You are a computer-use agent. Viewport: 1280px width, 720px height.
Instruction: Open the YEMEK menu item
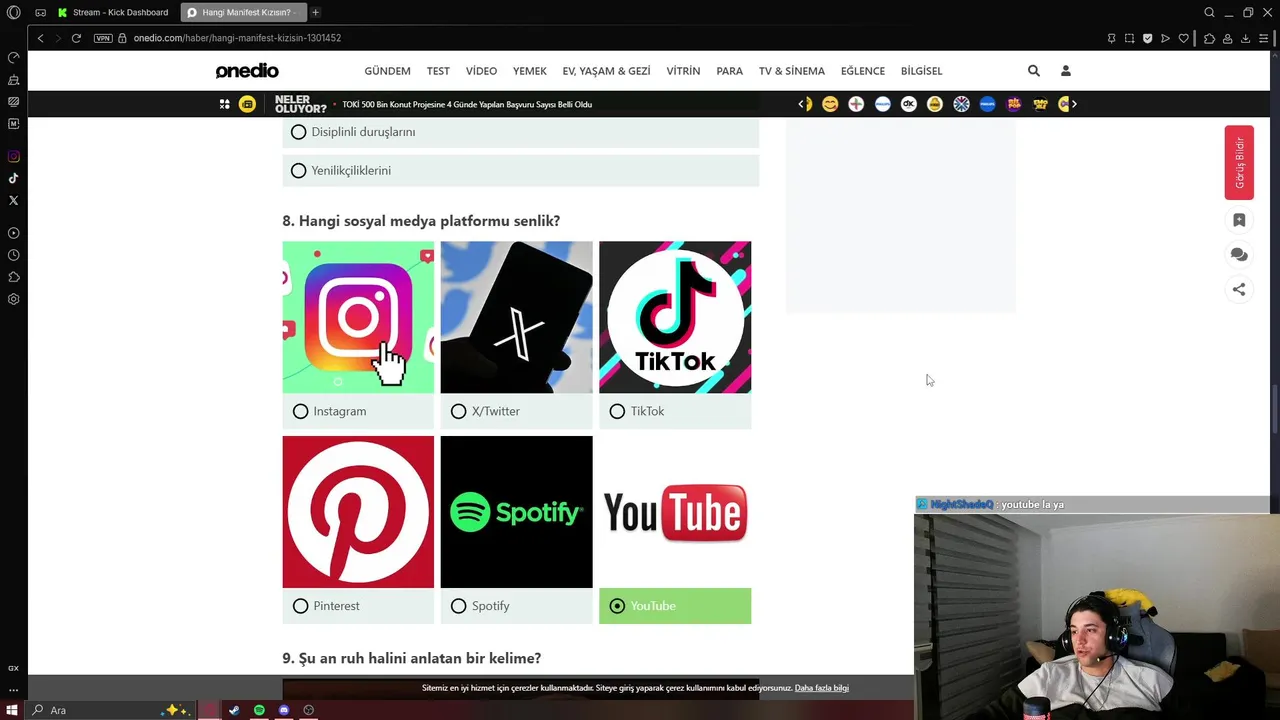530,71
